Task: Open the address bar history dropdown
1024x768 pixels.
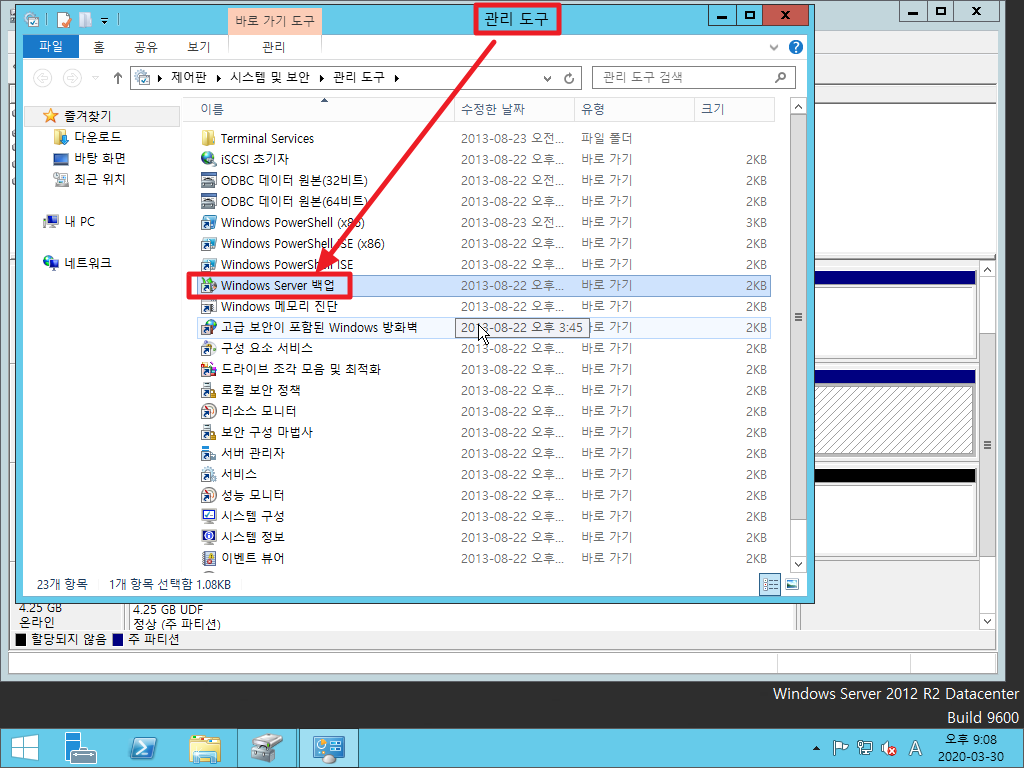Action: click(547, 78)
